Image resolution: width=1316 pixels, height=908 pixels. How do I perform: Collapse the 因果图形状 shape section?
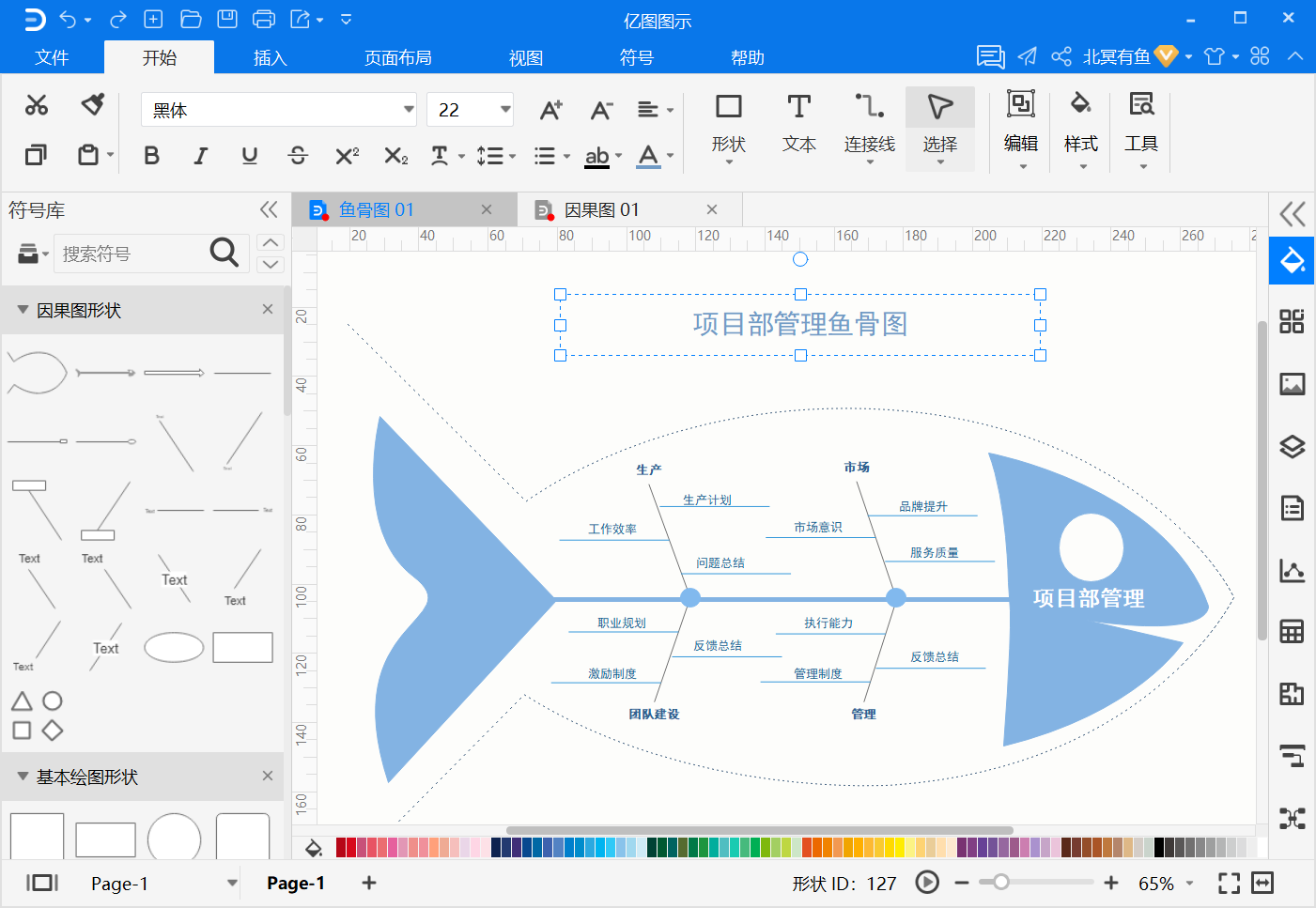[23, 310]
